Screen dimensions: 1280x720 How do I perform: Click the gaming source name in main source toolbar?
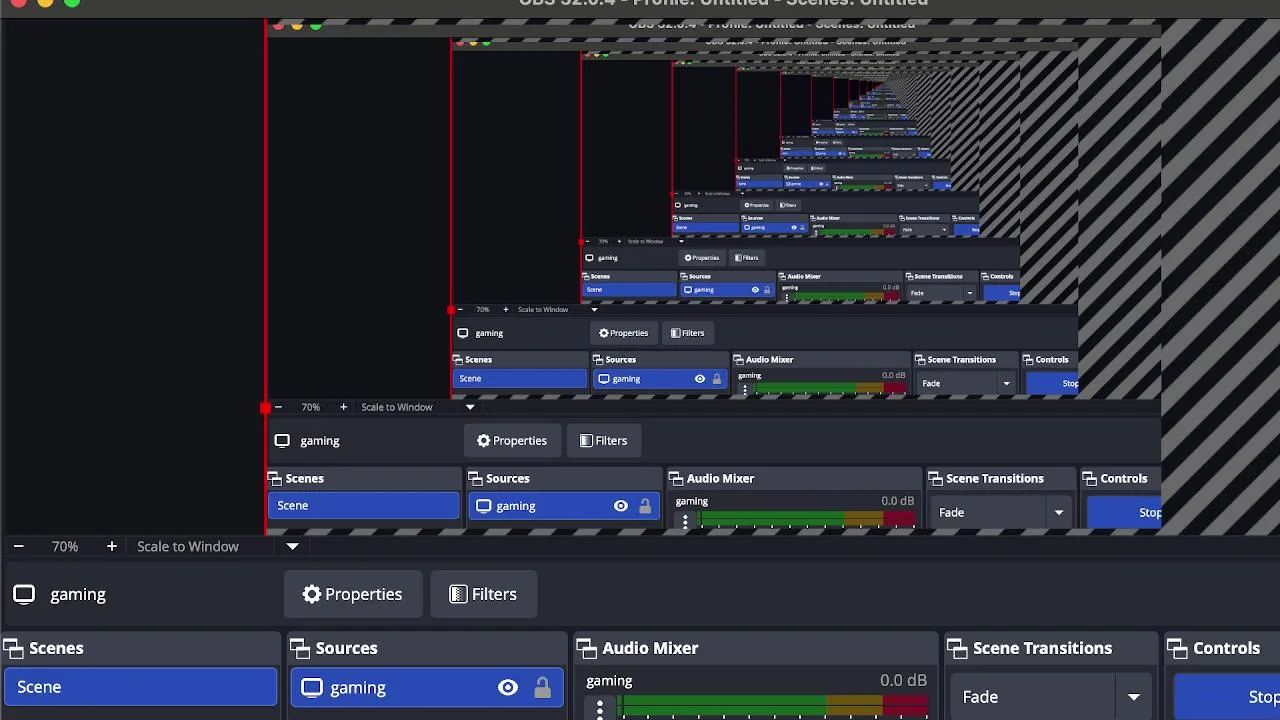click(78, 594)
